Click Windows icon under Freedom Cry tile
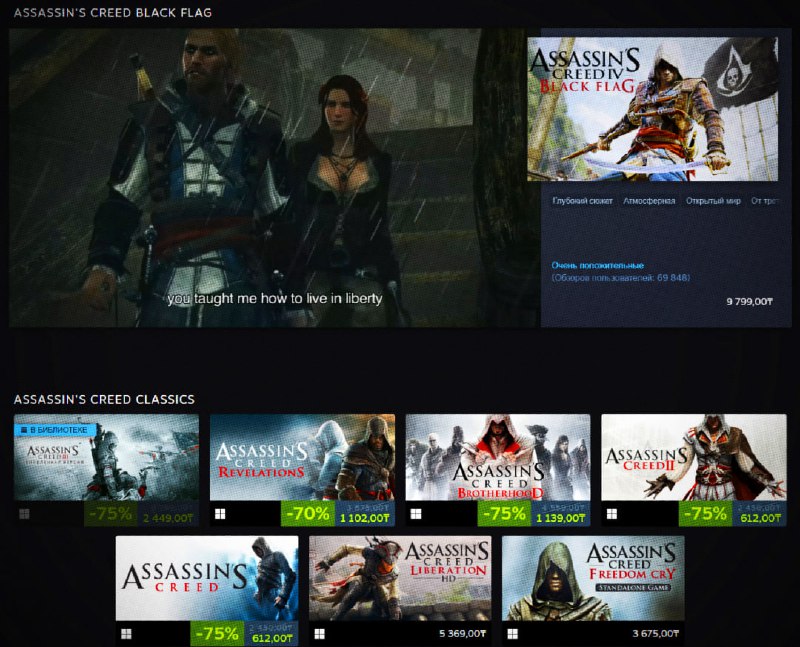This screenshot has height=647, width=800. pos(512,634)
